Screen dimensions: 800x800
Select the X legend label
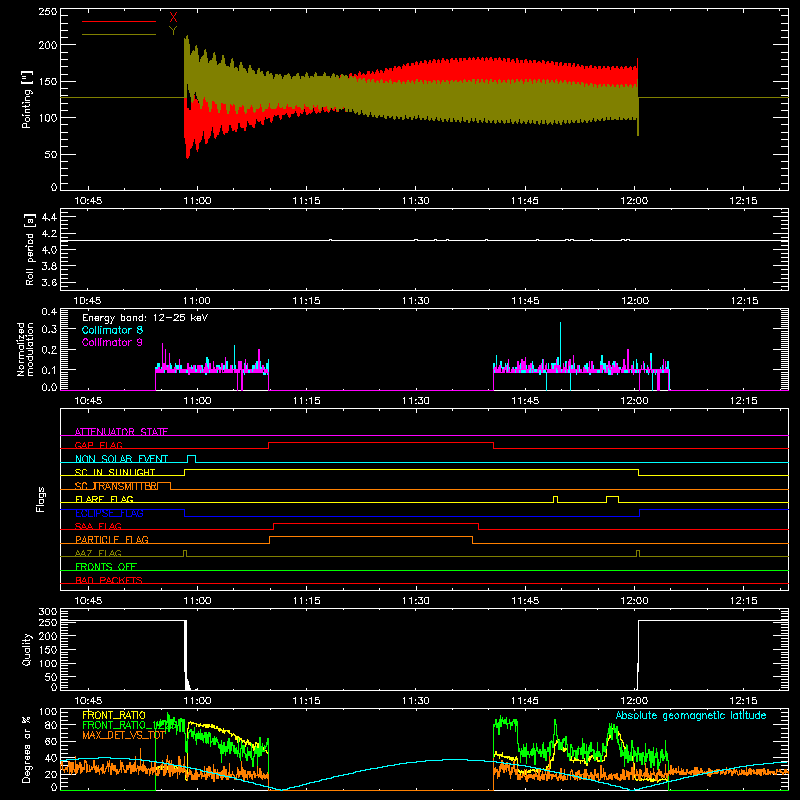click(x=173, y=18)
